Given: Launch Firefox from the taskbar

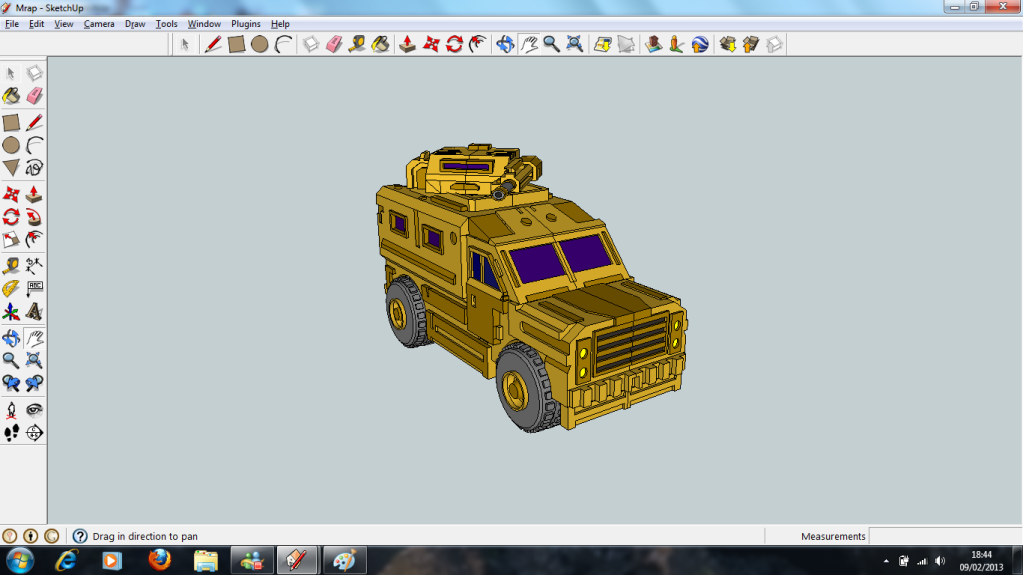Looking at the screenshot, I should (x=159, y=561).
